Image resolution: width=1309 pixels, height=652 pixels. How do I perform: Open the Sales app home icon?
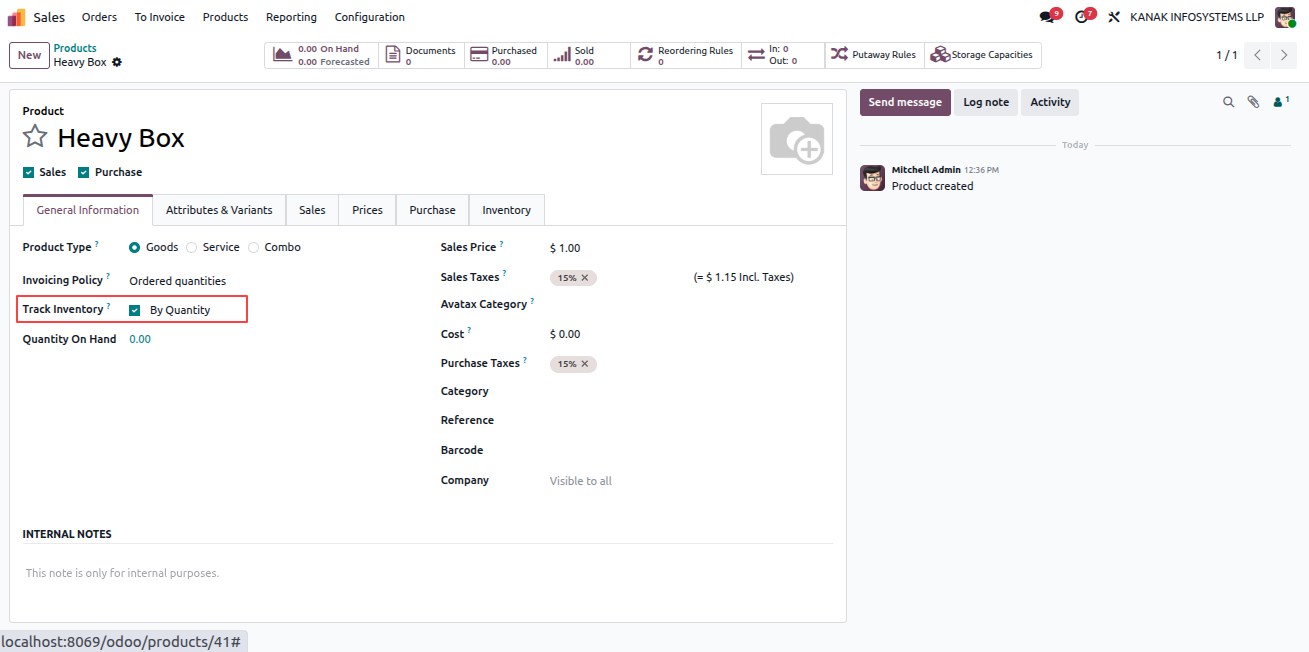tap(17, 17)
